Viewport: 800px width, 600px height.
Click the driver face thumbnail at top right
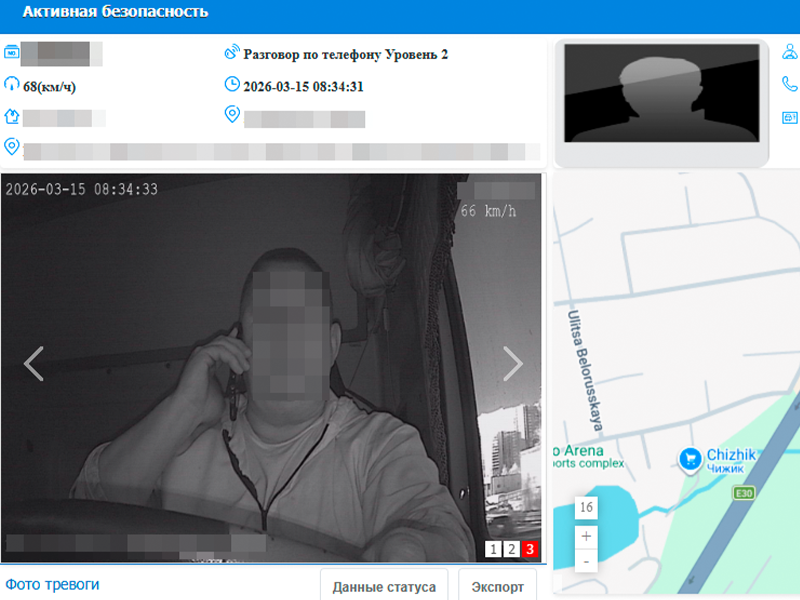661,95
